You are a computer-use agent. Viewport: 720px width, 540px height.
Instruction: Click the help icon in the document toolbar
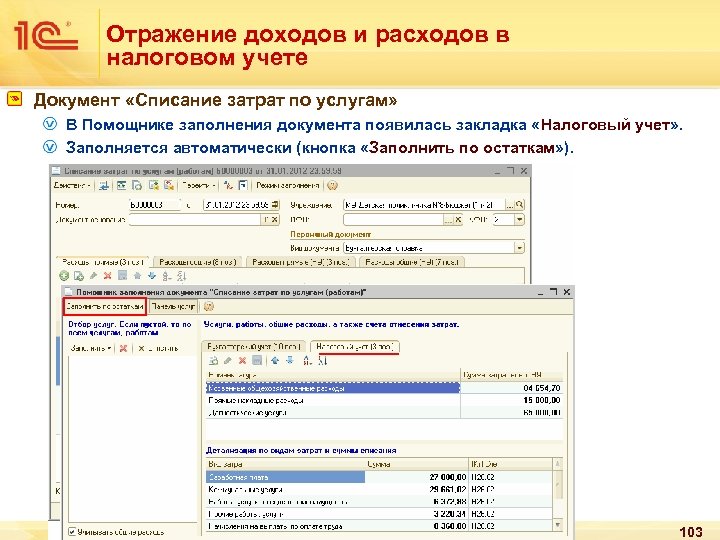pyautogui.click(x=332, y=186)
